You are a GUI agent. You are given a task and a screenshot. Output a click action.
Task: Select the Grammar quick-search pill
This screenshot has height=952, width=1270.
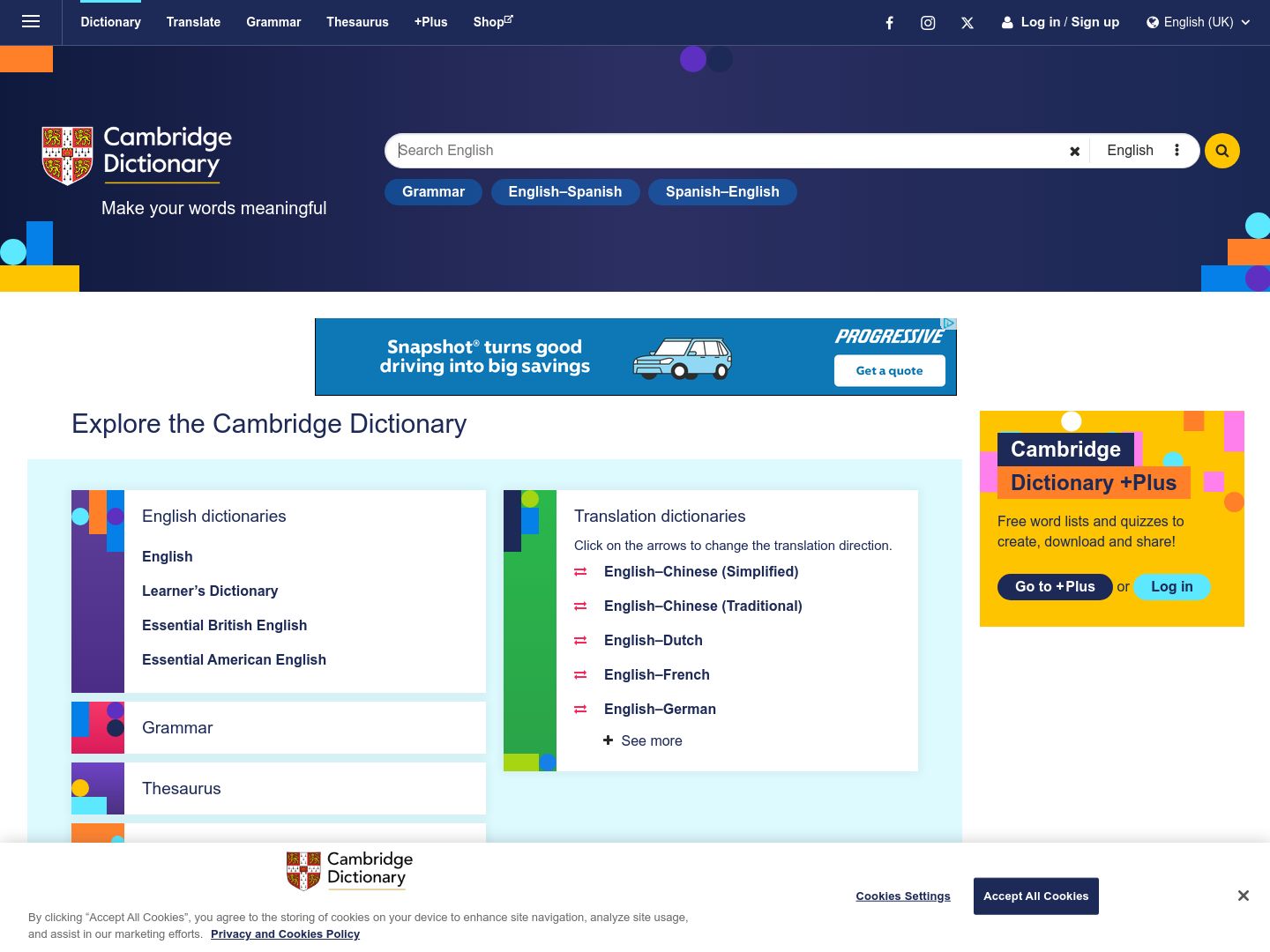click(433, 192)
